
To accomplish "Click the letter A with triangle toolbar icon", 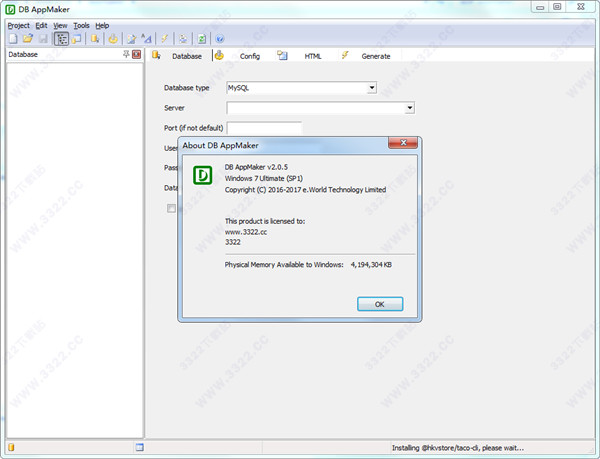I will click(x=146, y=39).
